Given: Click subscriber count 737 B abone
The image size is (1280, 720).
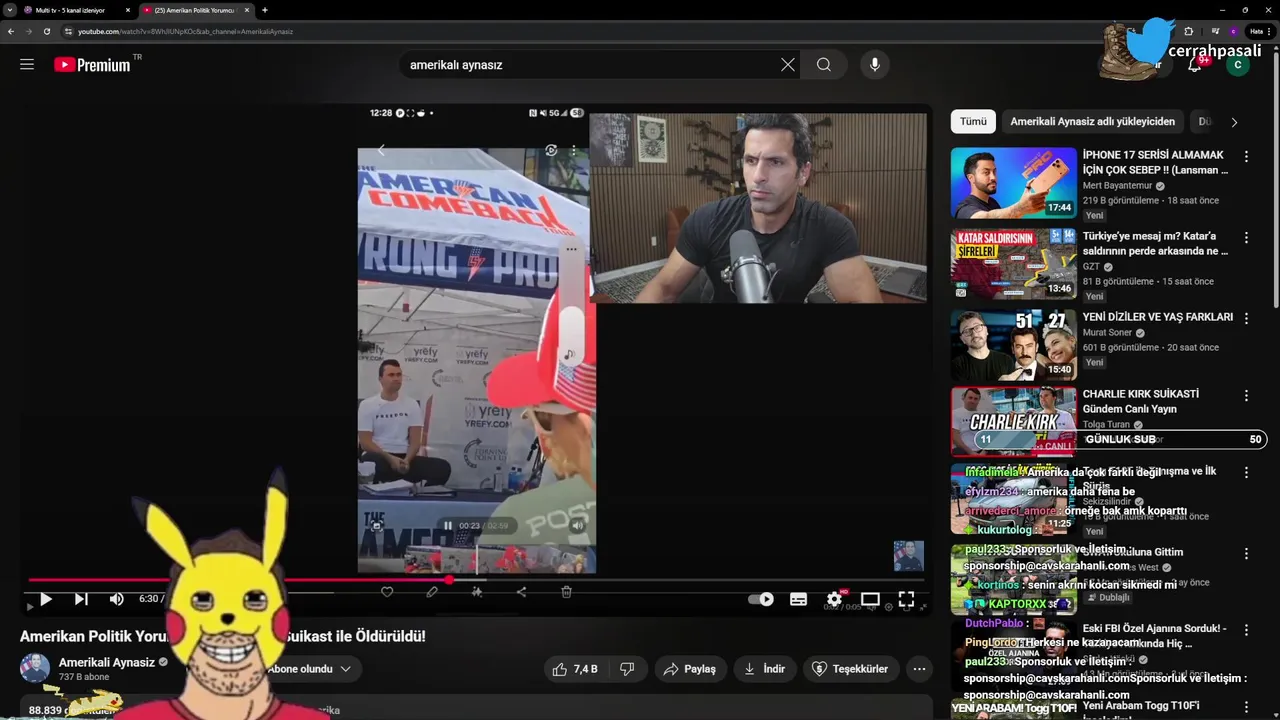Looking at the screenshot, I should 84,677.
